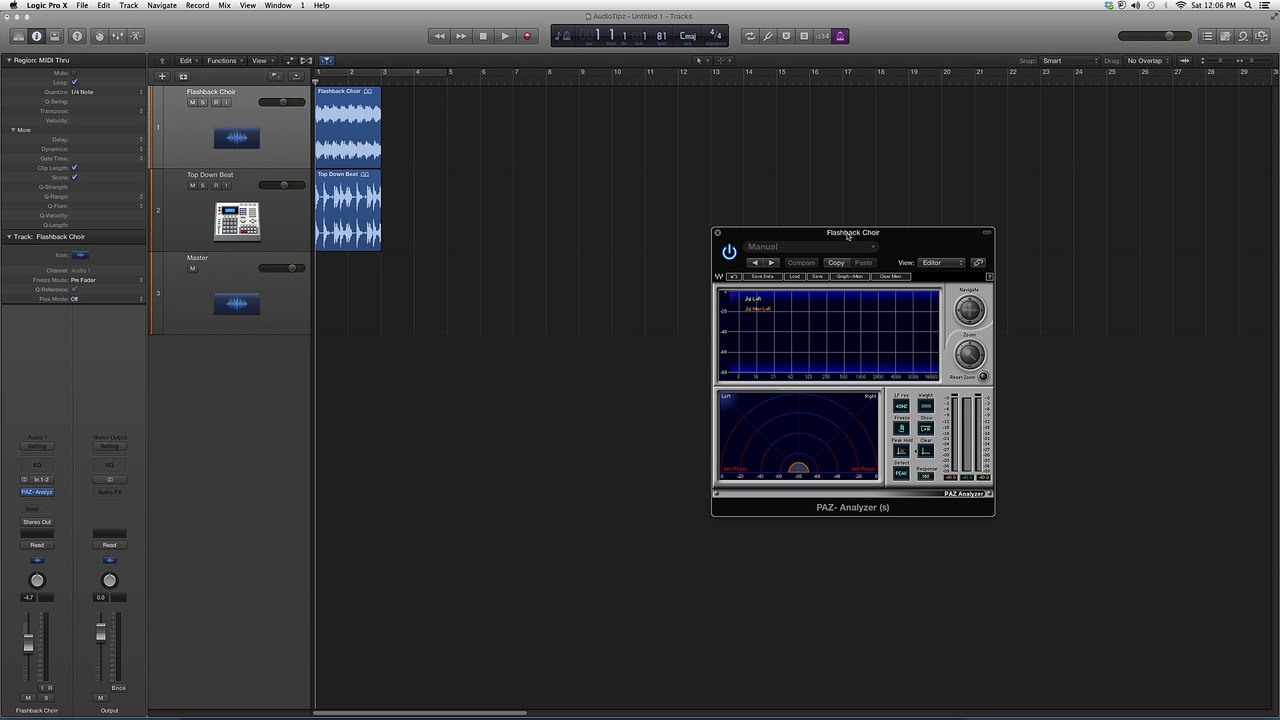
Task: Open the Mix menu
Action: pos(224,5)
